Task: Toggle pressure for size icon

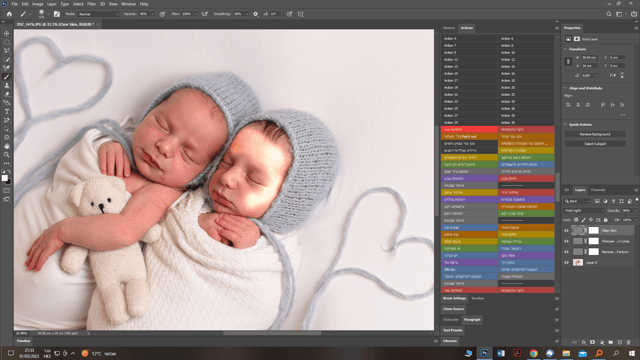Action: click(289, 14)
